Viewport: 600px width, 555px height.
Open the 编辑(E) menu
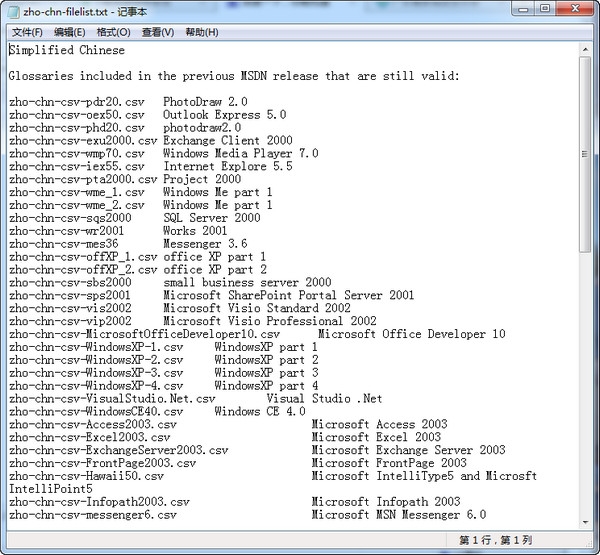(x=70, y=32)
